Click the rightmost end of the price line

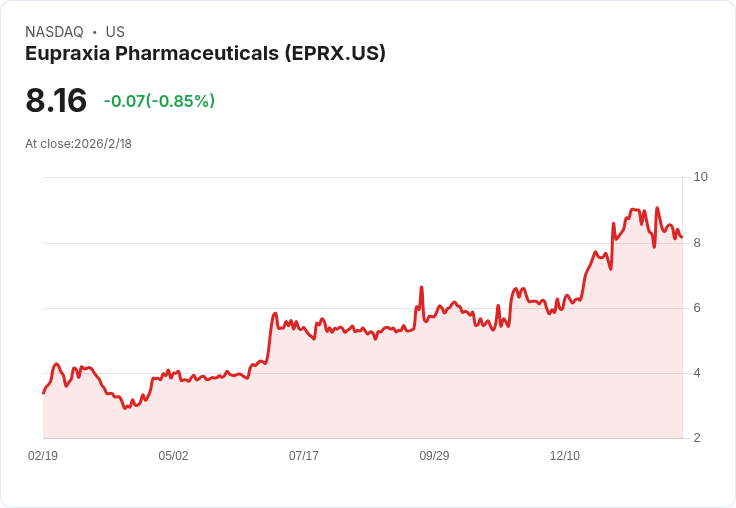681,237
